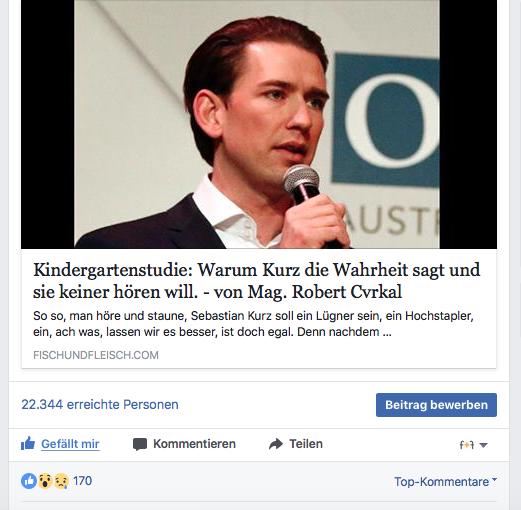Click the blue like reaction icon

click(29, 481)
